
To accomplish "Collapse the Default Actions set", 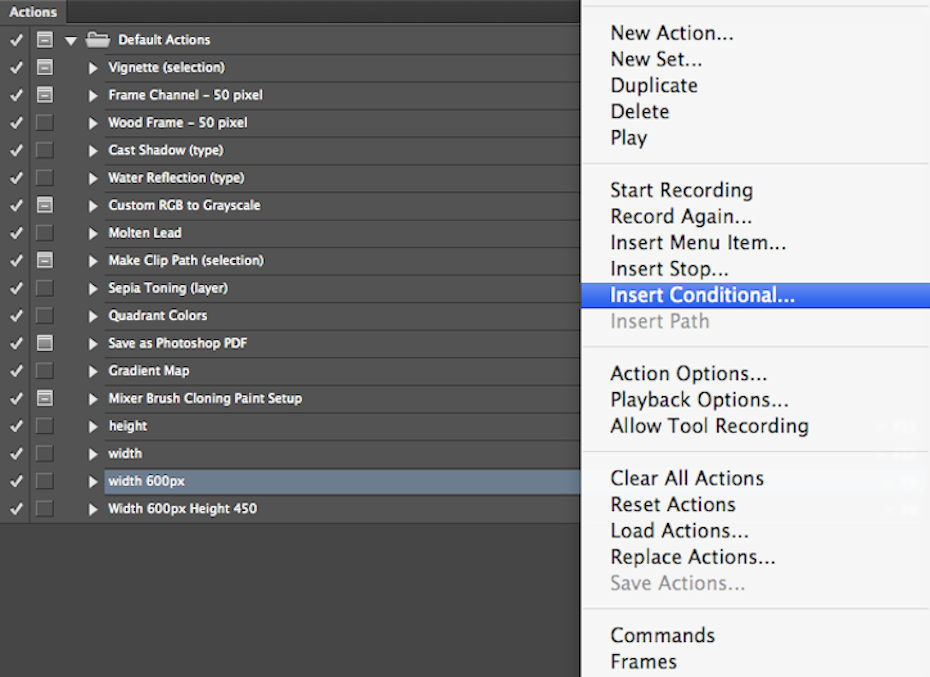I will click(69, 39).
